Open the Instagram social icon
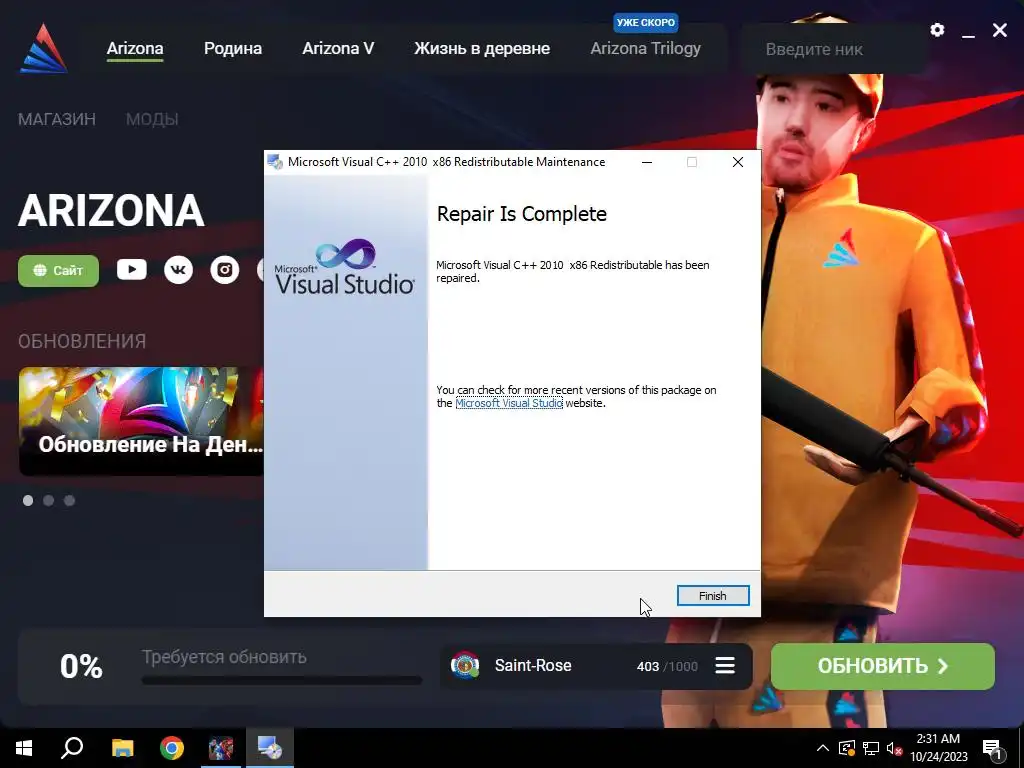The image size is (1024, 768). pyautogui.click(x=225, y=270)
